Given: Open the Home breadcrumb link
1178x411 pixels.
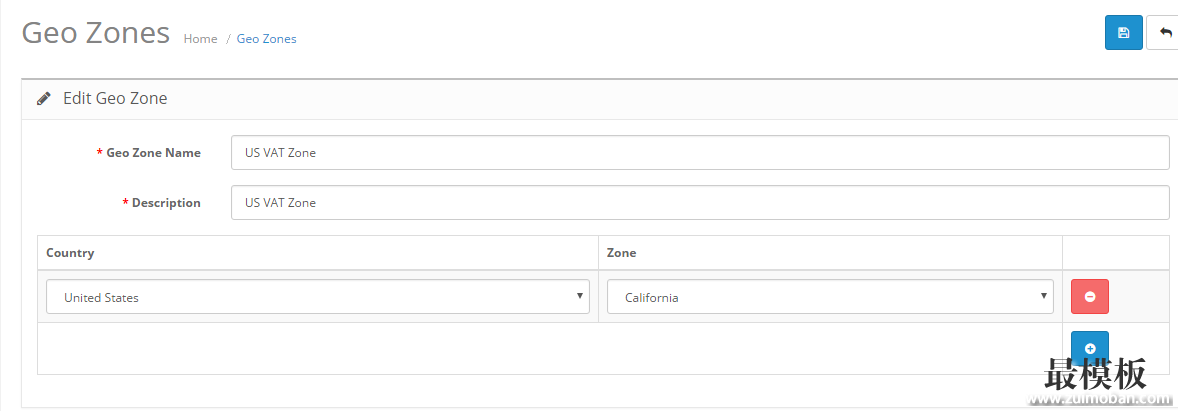Looking at the screenshot, I should [201, 39].
